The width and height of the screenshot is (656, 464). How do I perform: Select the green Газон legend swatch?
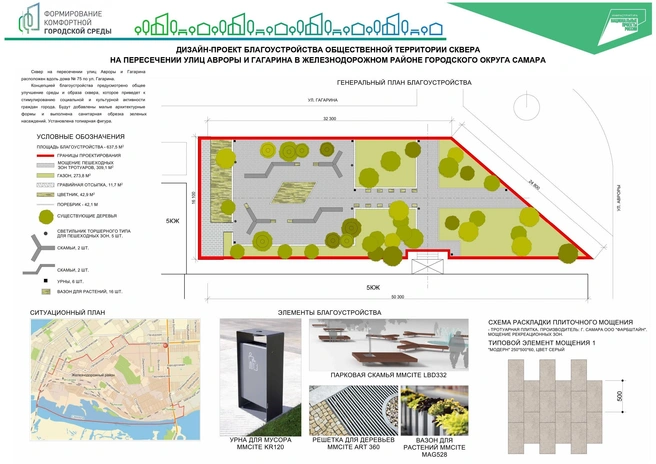(x=45, y=176)
